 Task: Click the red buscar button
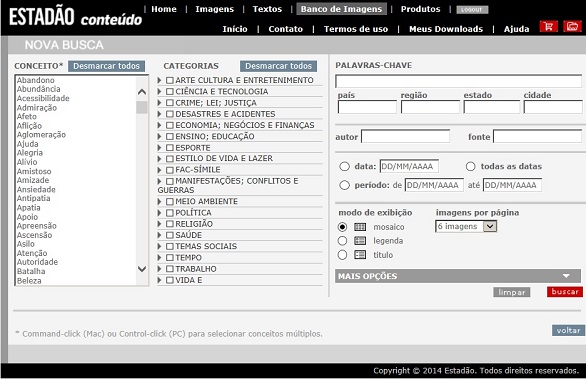click(565, 292)
